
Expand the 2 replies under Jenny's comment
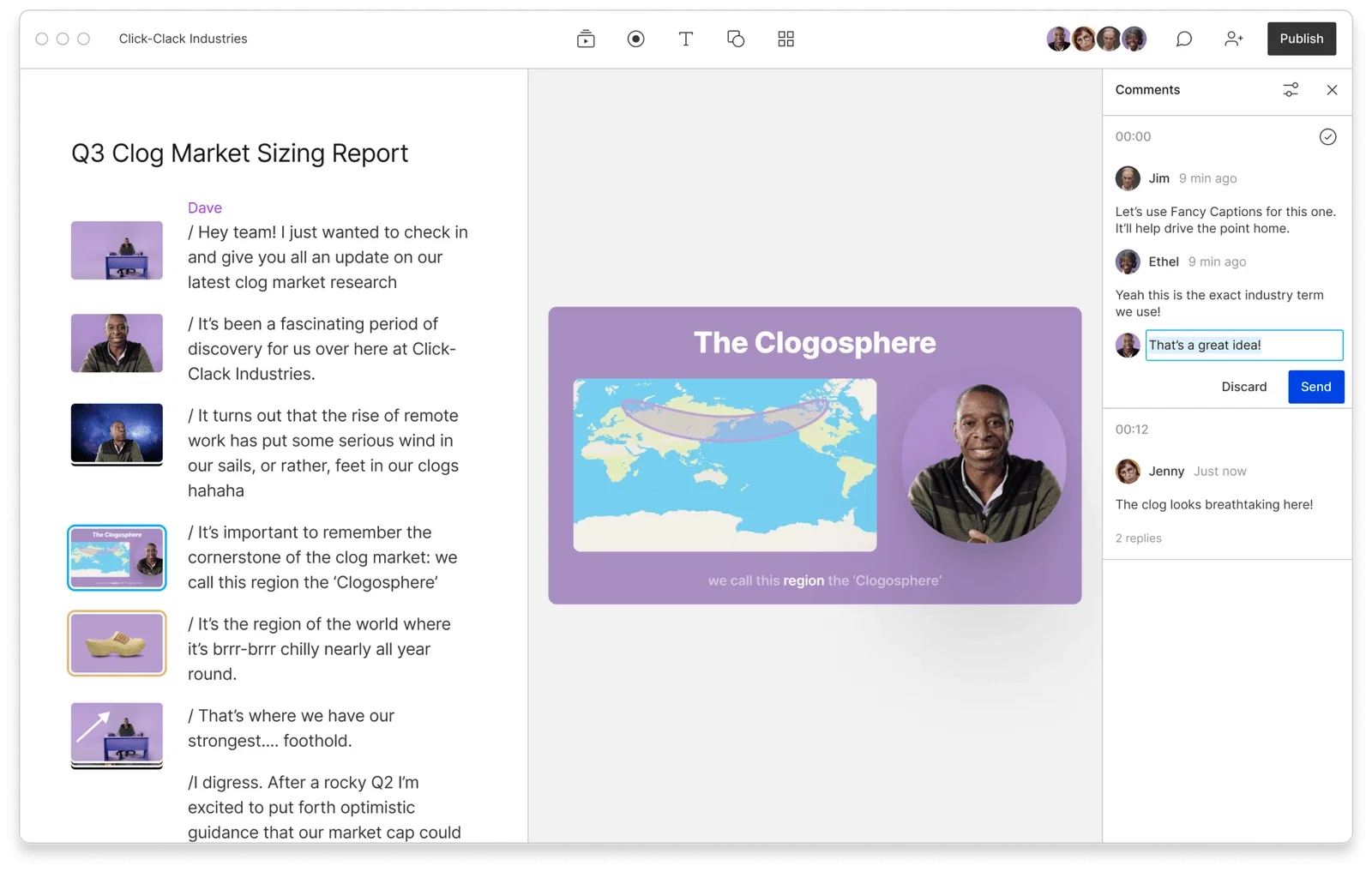tap(1138, 538)
